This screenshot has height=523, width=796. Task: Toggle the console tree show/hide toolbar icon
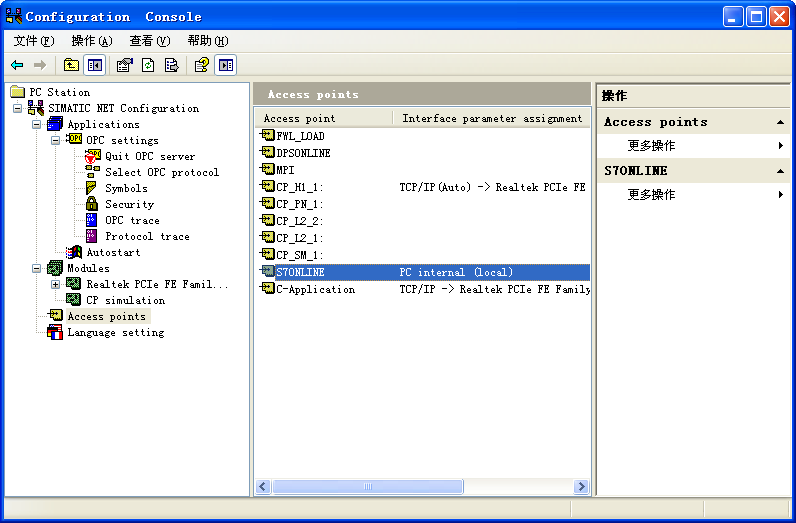[95, 65]
